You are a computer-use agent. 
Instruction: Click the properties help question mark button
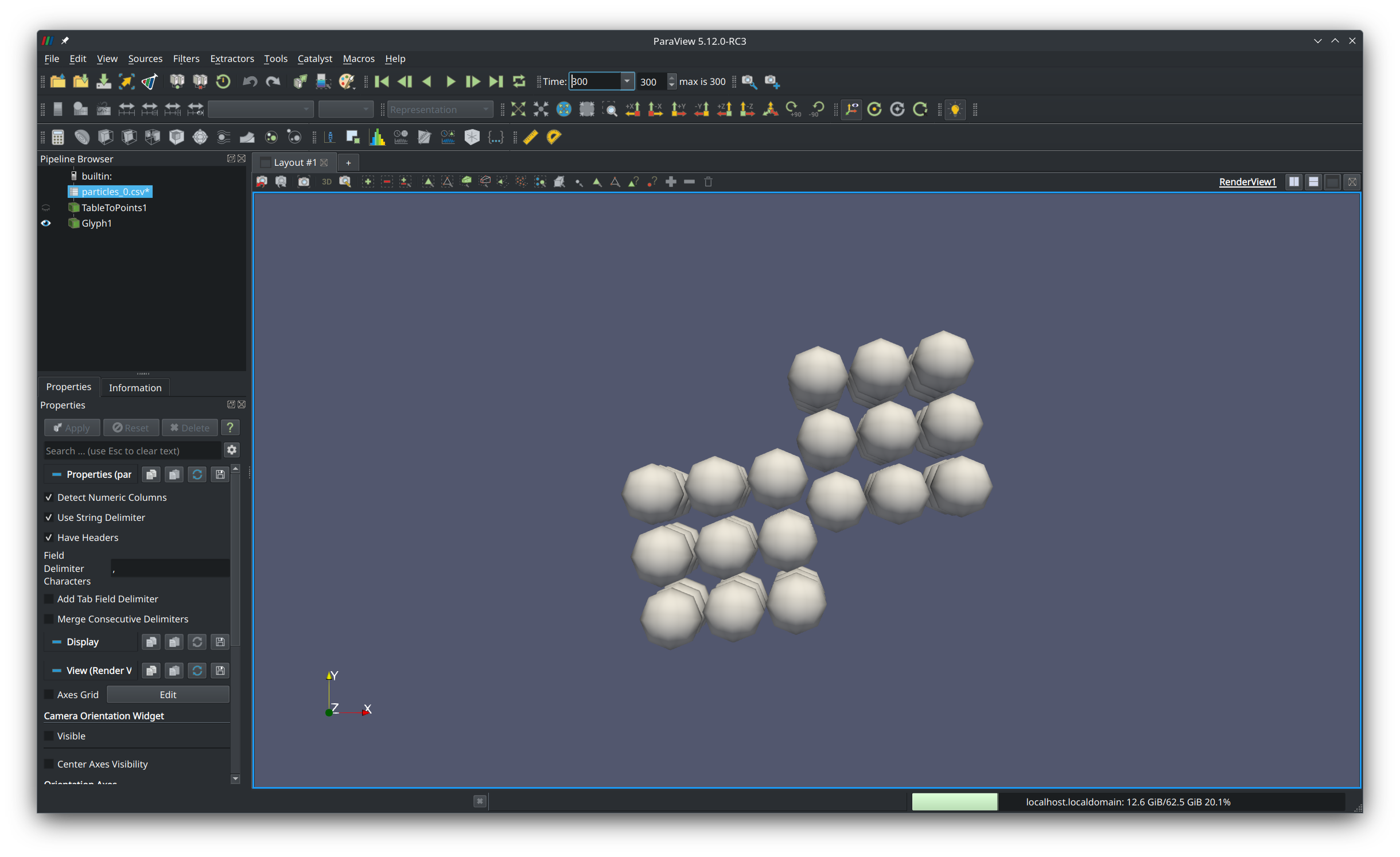click(x=230, y=428)
